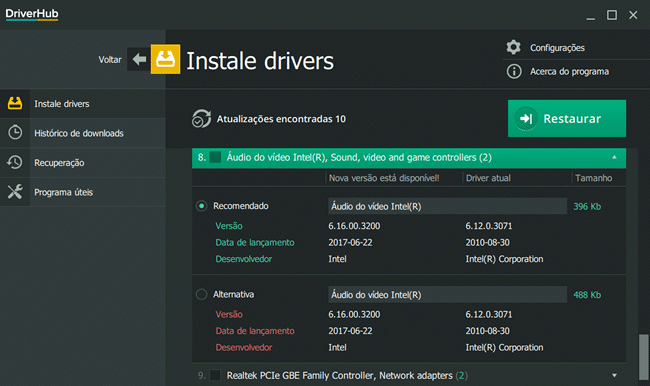
Task: Click the Acerca do programa info icon
Action: point(514,71)
